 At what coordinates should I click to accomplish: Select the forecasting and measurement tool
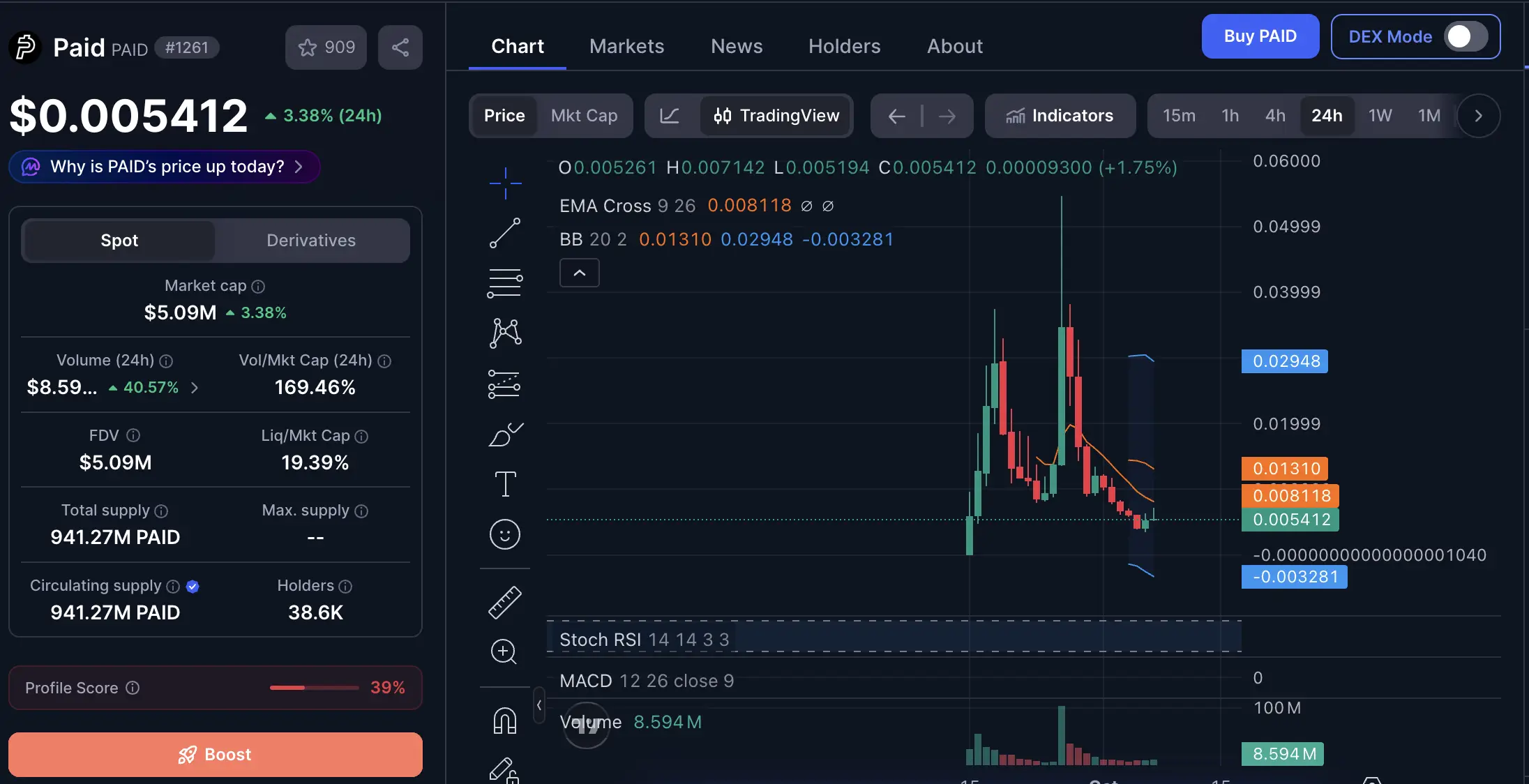point(505,384)
